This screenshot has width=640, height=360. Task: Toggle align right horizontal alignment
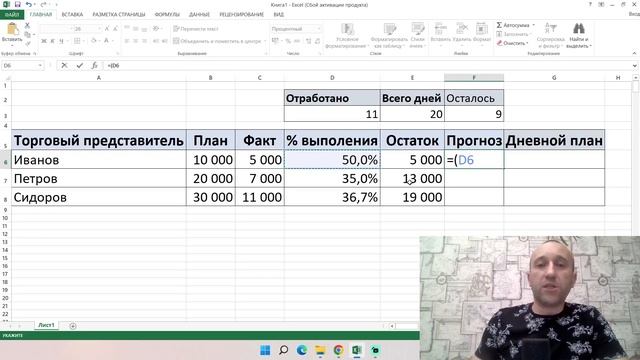(144, 41)
